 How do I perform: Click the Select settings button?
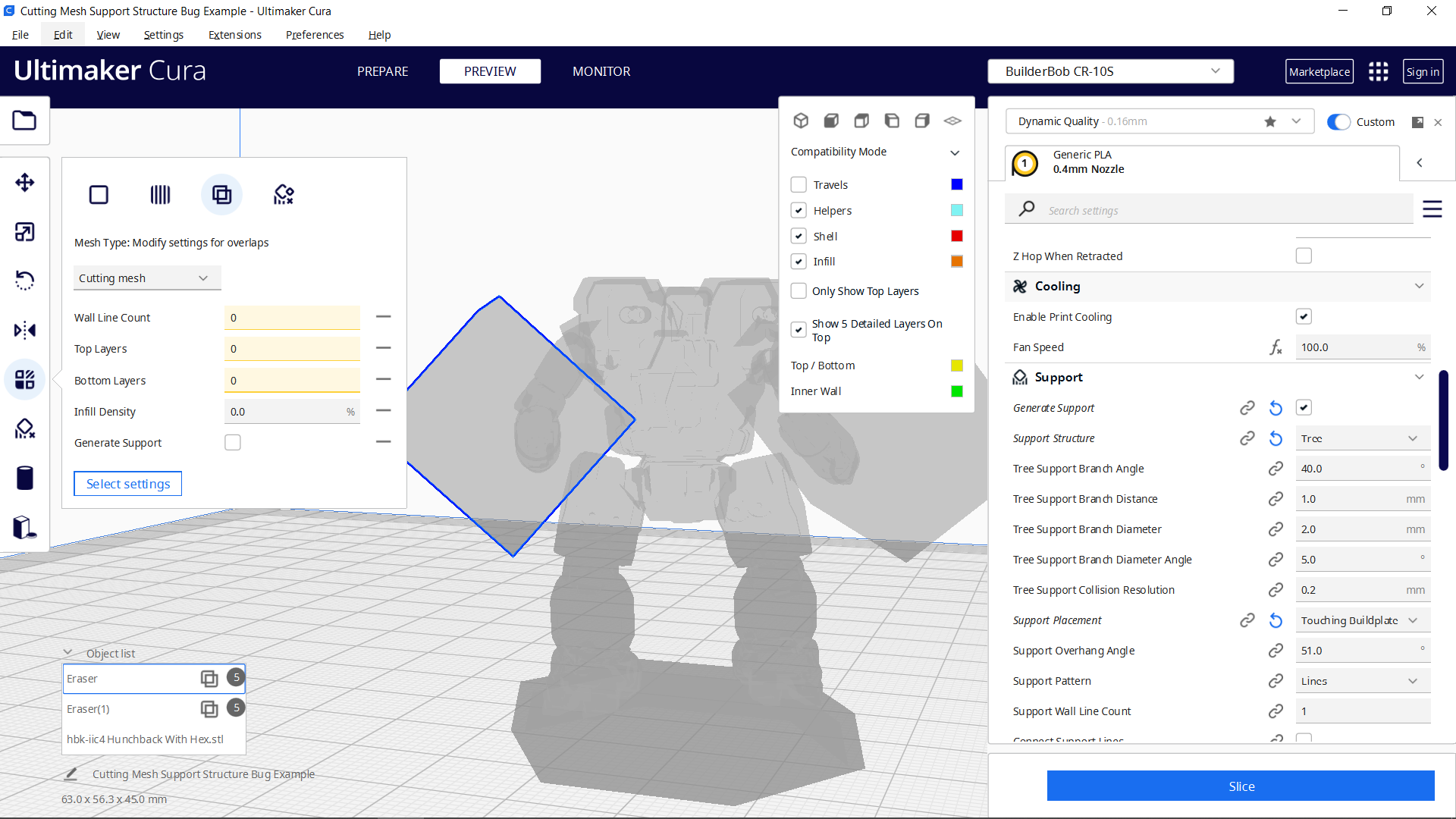[x=127, y=483]
